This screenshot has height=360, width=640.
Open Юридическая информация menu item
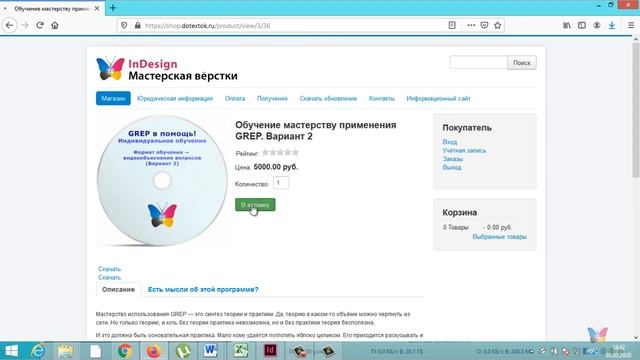[175, 98]
